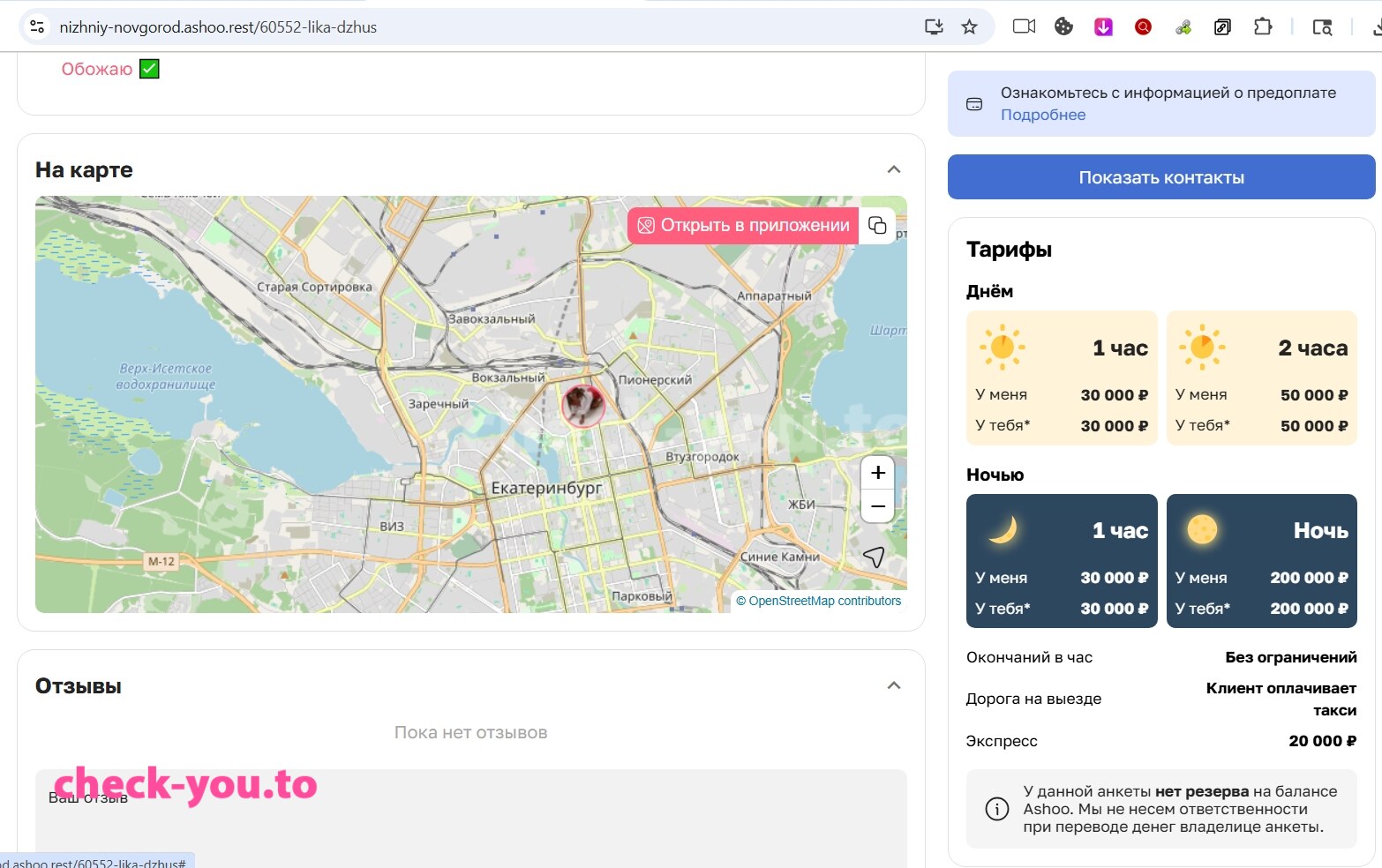Viewport: 1382px width, 868px height.
Task: Click the green checkbox beside Обожаю
Action: (x=150, y=69)
